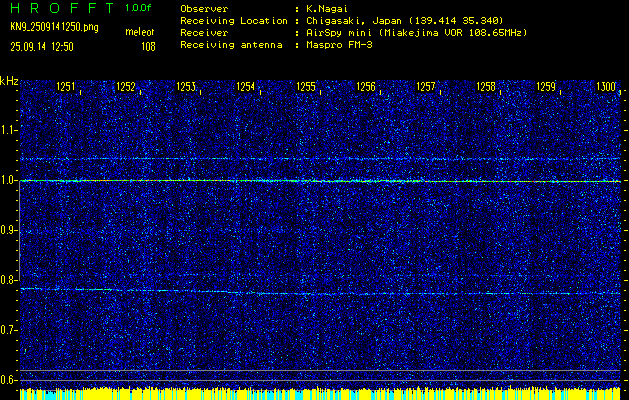This screenshot has width=629, height=400.
Task: Click the 1251 time marker
Action: pyautogui.click(x=66, y=87)
